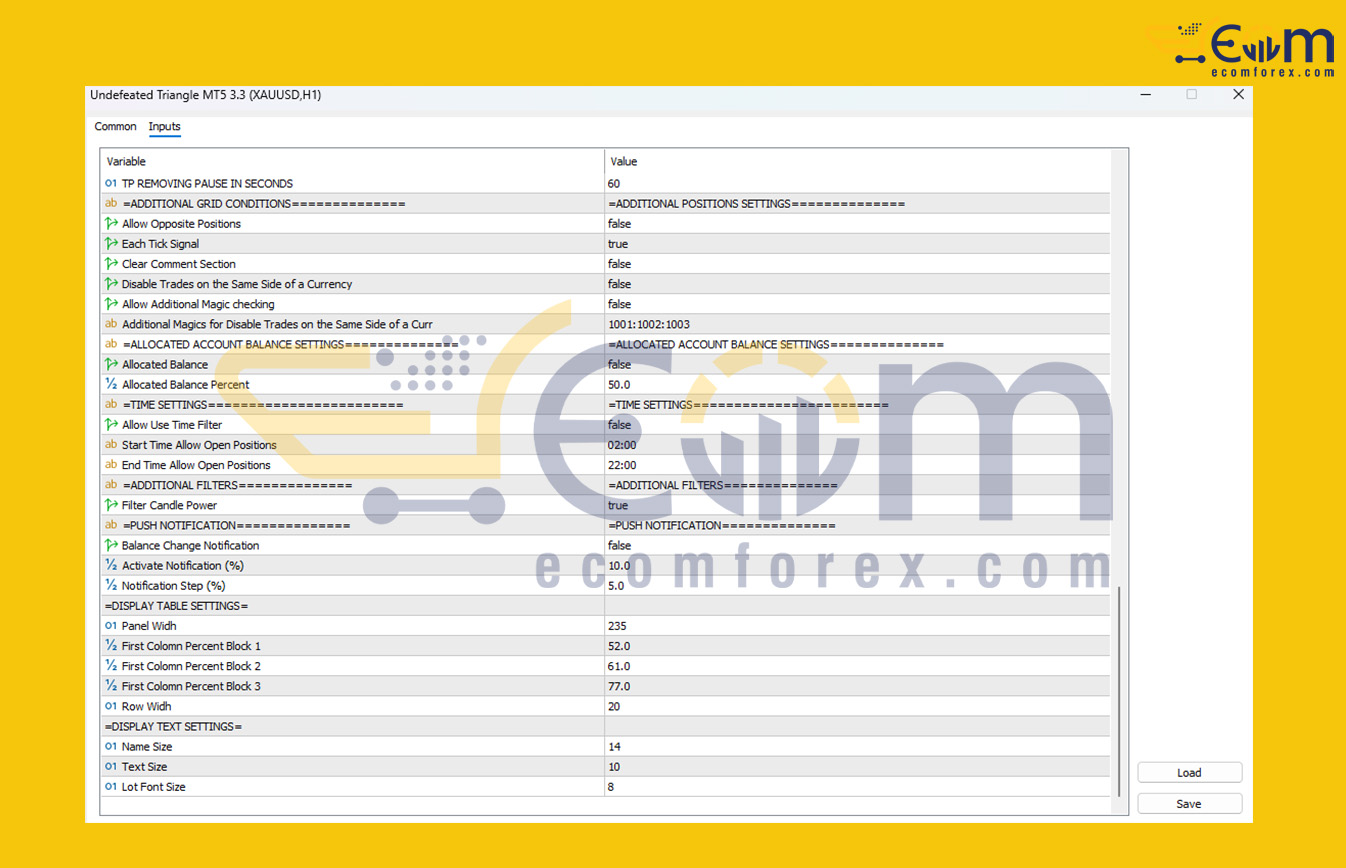Switch to the Common tab
1346x868 pixels.
click(116, 127)
